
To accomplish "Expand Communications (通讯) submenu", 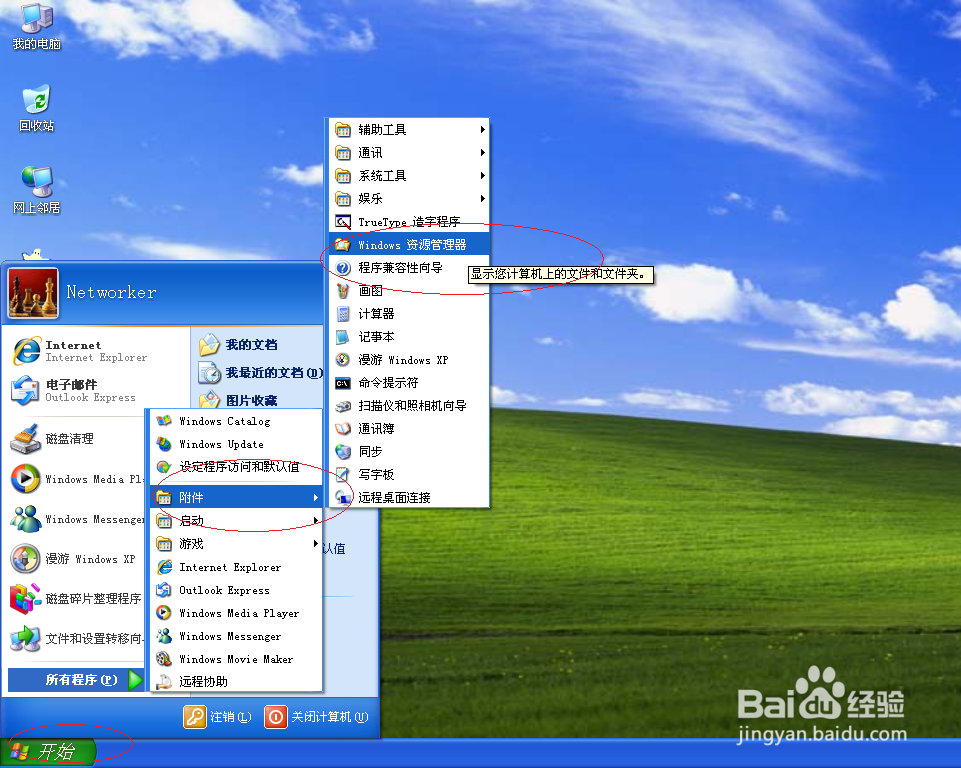I will click(x=409, y=153).
